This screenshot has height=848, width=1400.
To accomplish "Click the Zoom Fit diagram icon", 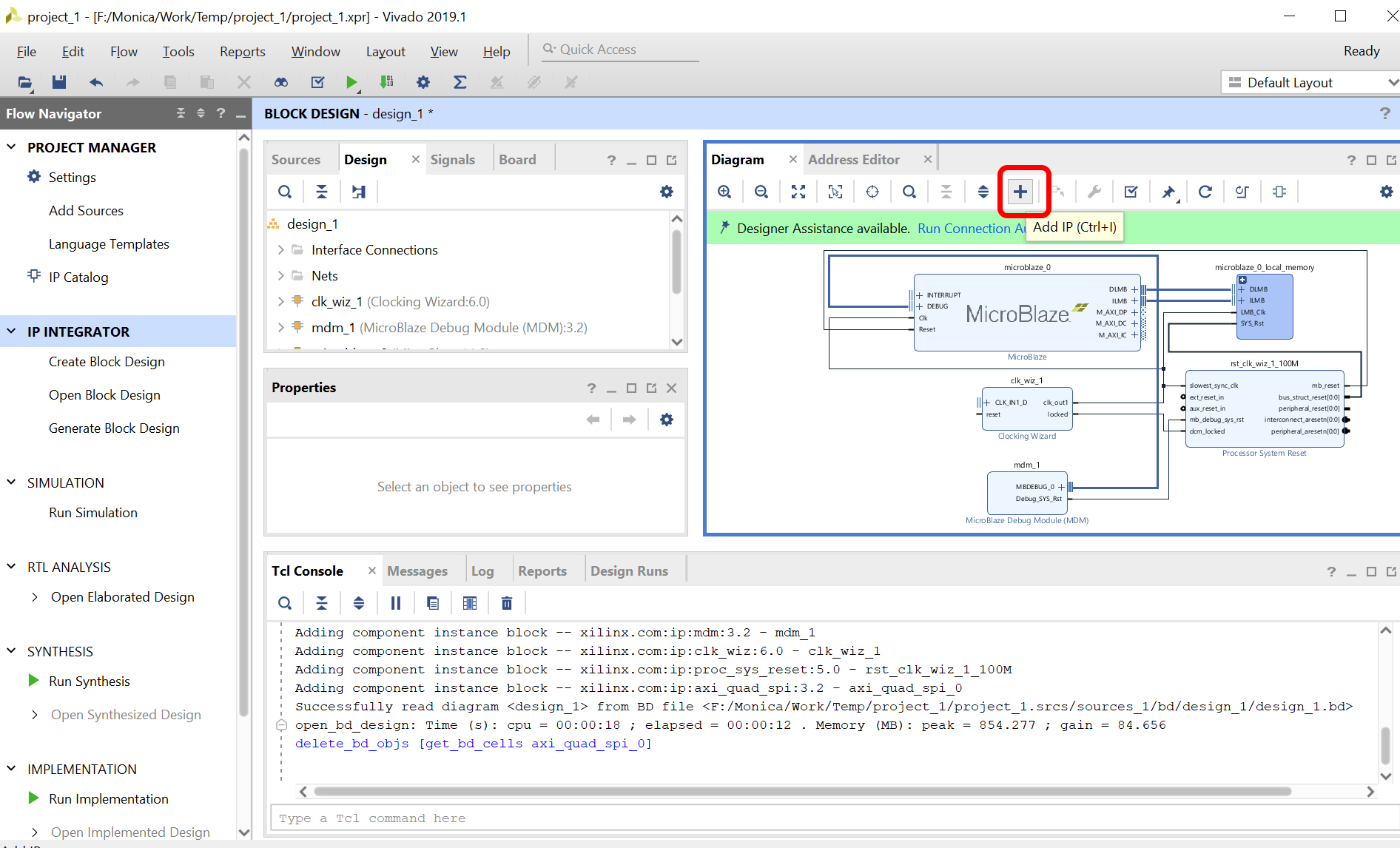I will coord(798,192).
